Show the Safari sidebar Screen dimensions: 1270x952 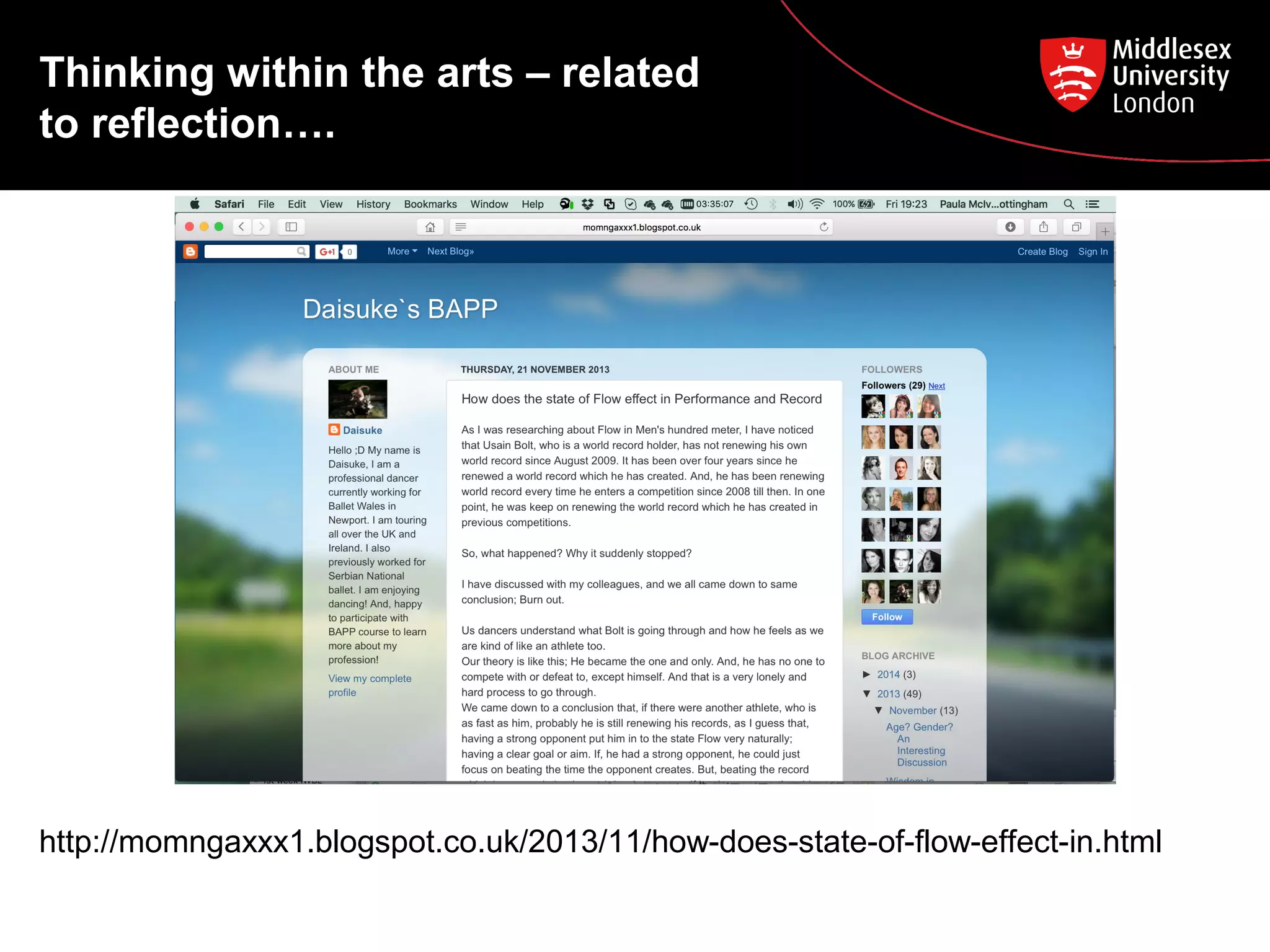291,227
